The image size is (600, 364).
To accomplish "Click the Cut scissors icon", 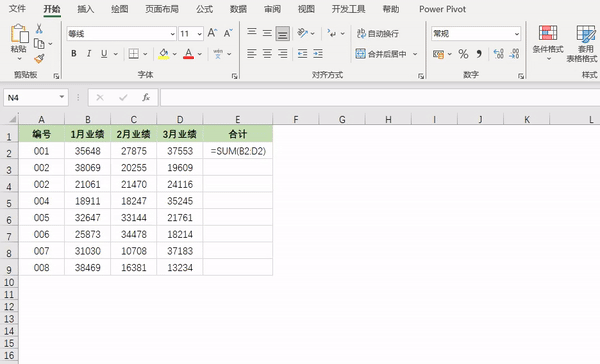I will tap(39, 29).
